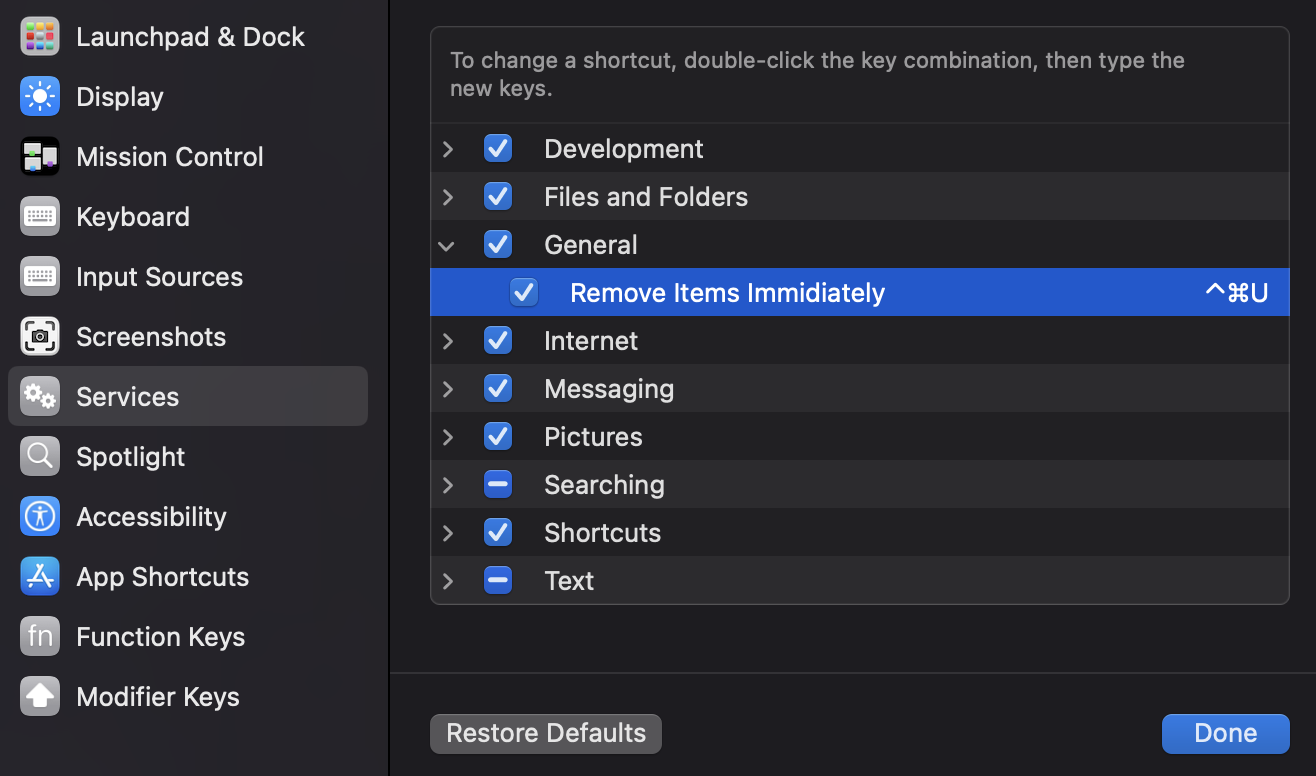Select the Launchpad & Dock icon

40,36
